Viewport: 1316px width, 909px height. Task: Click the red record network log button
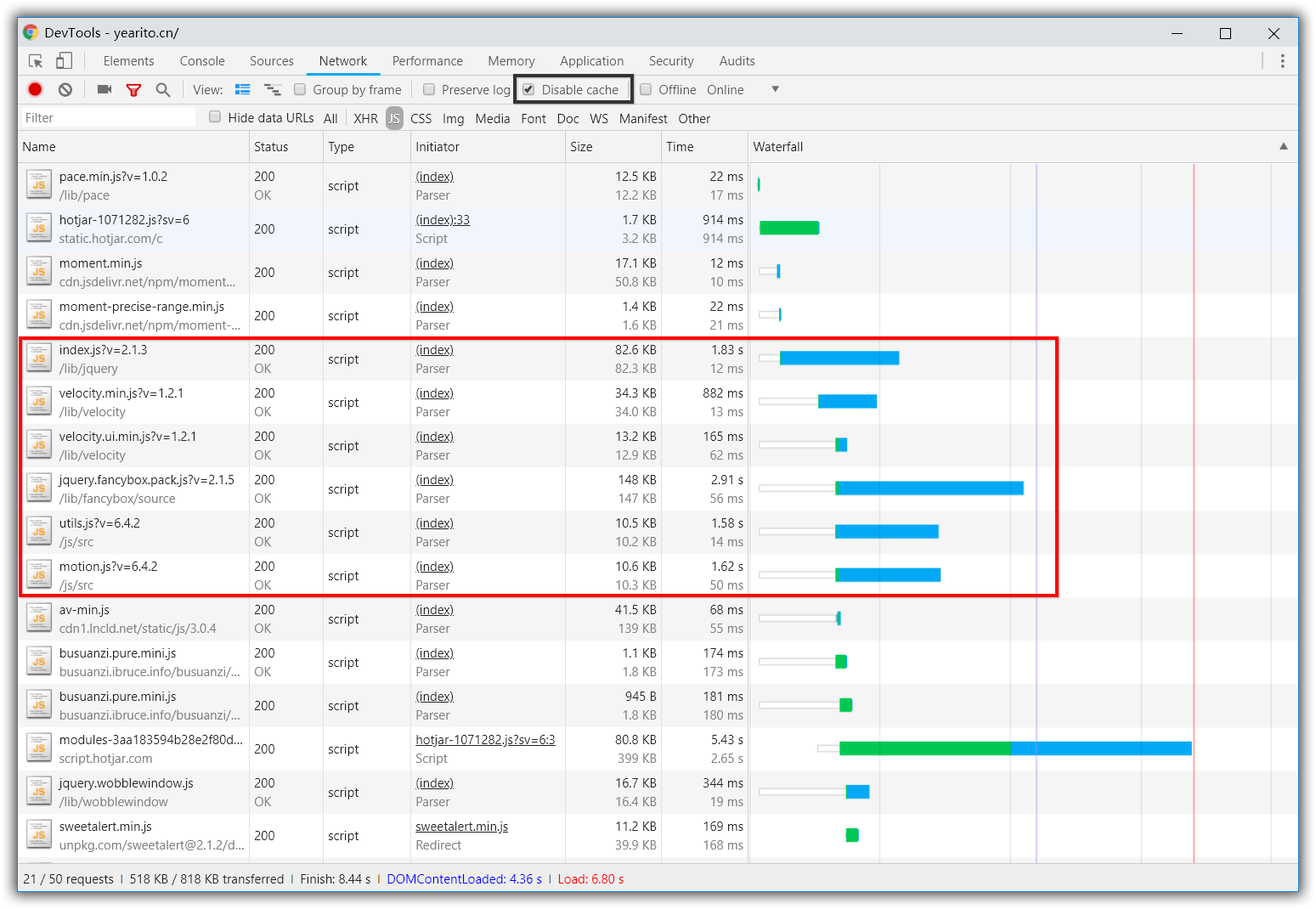coord(35,89)
